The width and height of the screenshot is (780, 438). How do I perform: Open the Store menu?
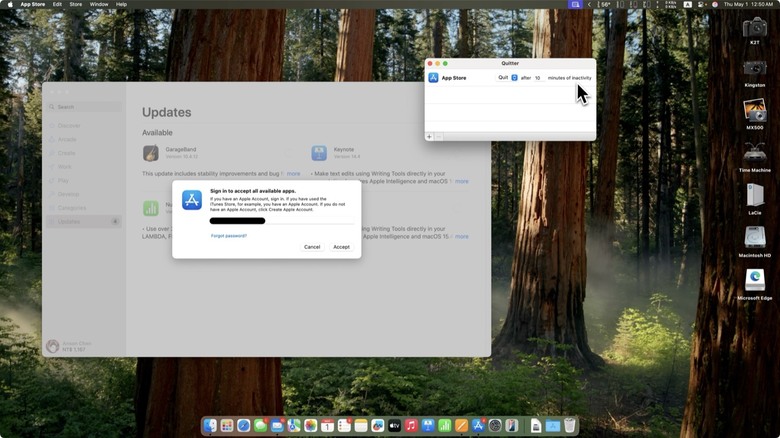tap(76, 4)
